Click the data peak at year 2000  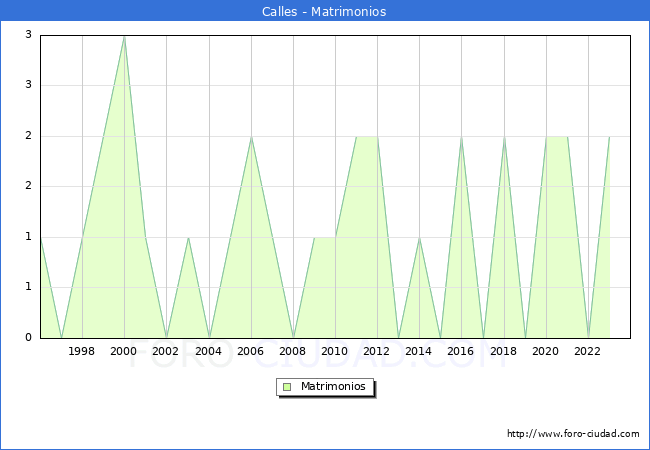(x=124, y=37)
